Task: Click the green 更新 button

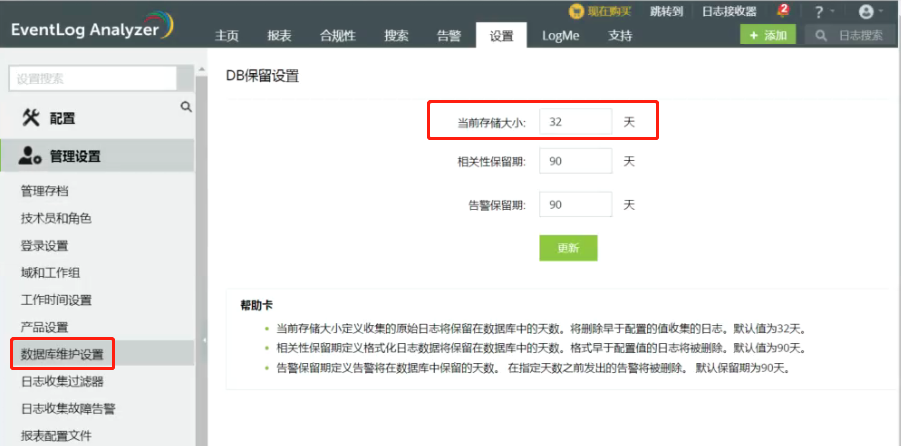Action: tap(568, 248)
